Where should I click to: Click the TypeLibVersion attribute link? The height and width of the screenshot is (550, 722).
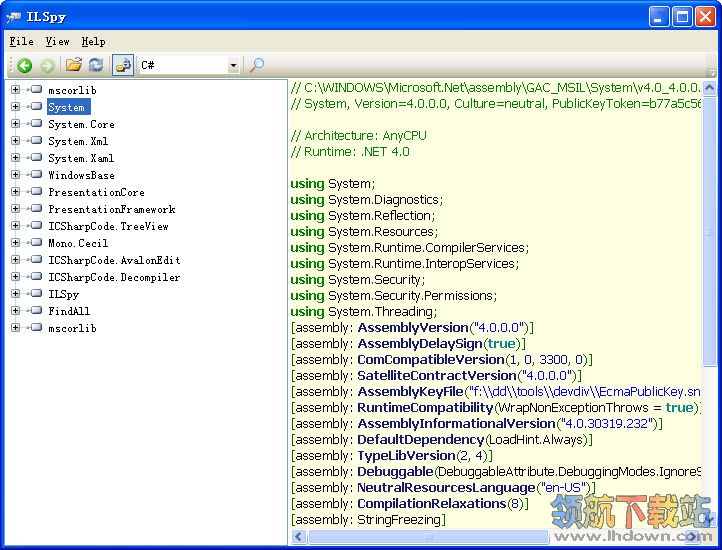(x=407, y=456)
